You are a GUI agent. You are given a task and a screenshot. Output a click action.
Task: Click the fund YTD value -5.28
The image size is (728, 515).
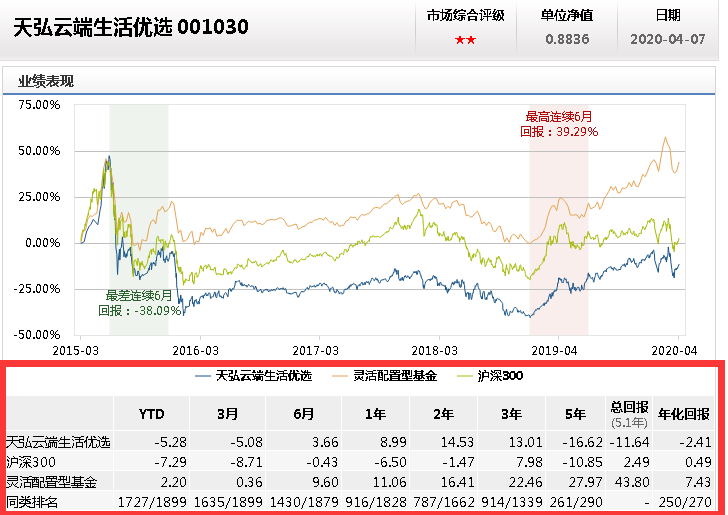coord(170,442)
